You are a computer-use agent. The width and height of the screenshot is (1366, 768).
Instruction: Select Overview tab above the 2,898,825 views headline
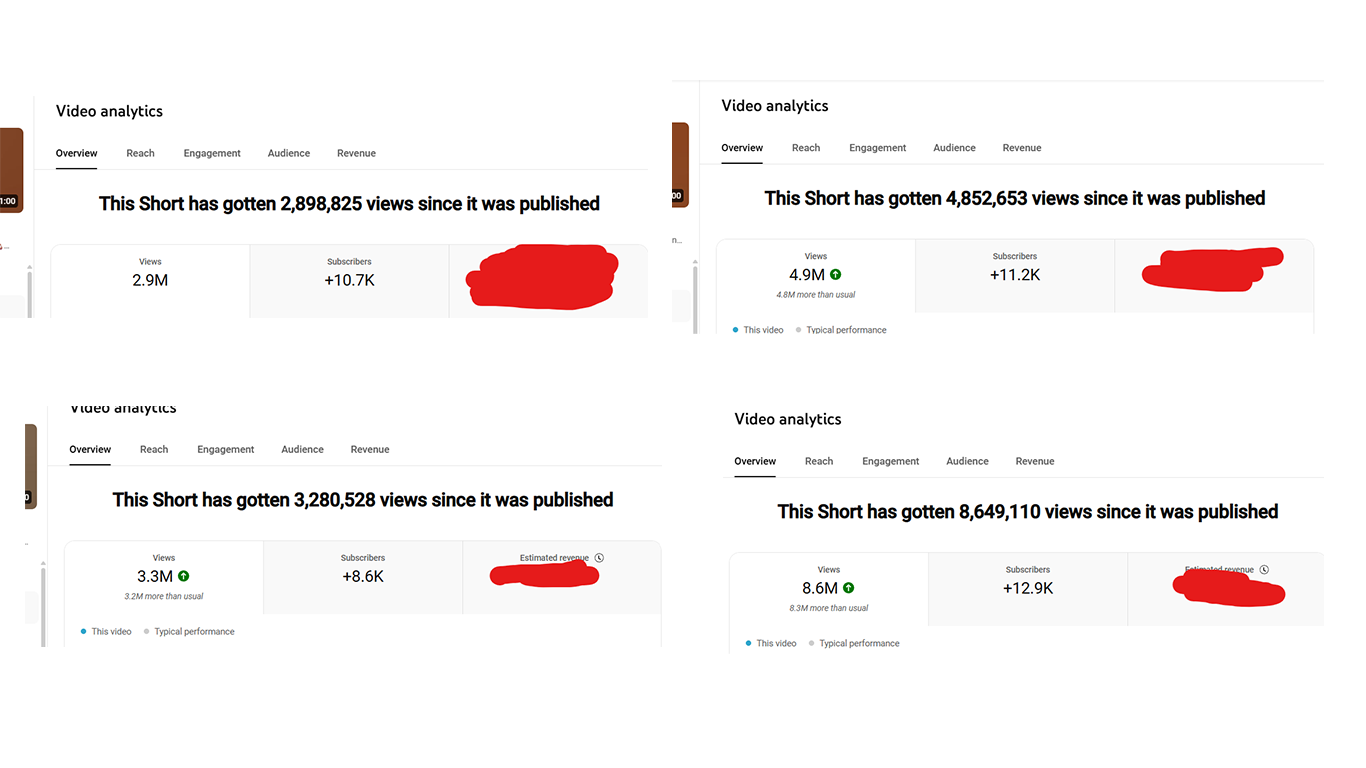[x=77, y=153]
